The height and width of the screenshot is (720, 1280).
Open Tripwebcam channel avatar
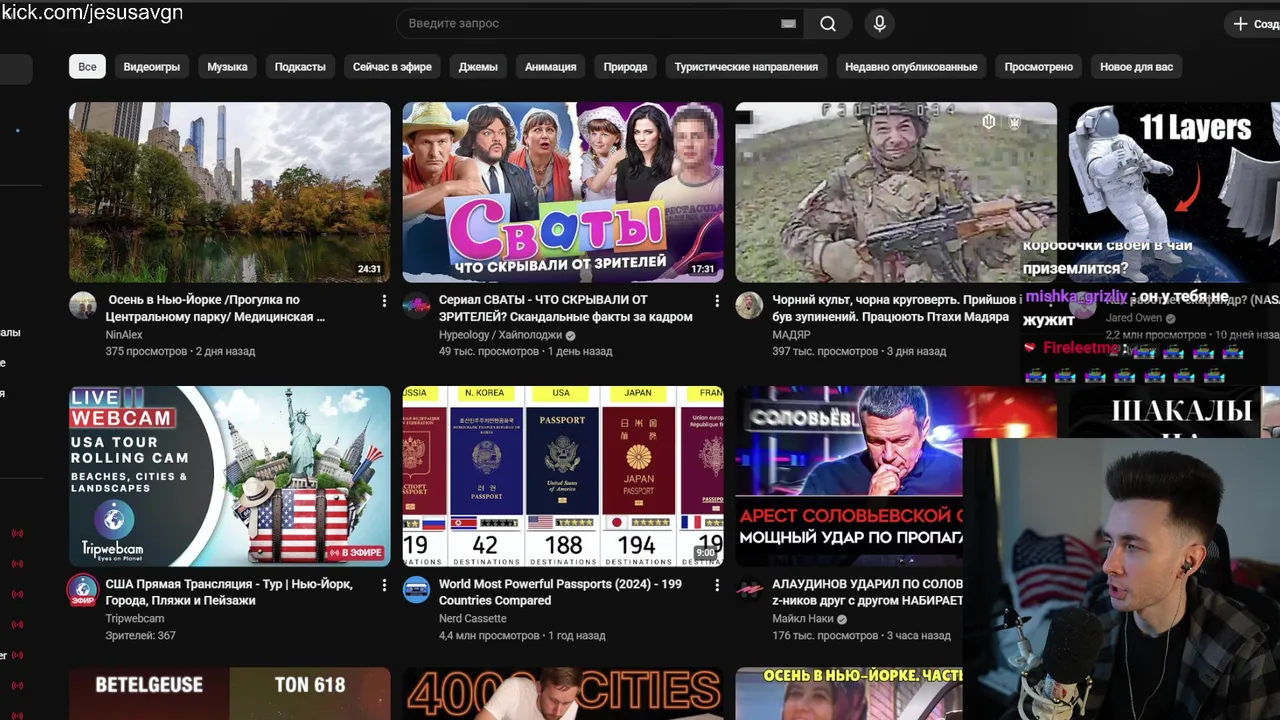coord(83,590)
